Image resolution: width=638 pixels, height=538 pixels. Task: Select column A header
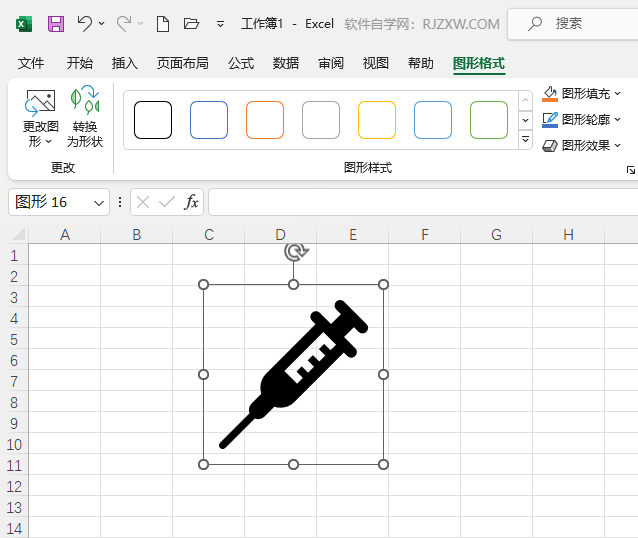65,235
